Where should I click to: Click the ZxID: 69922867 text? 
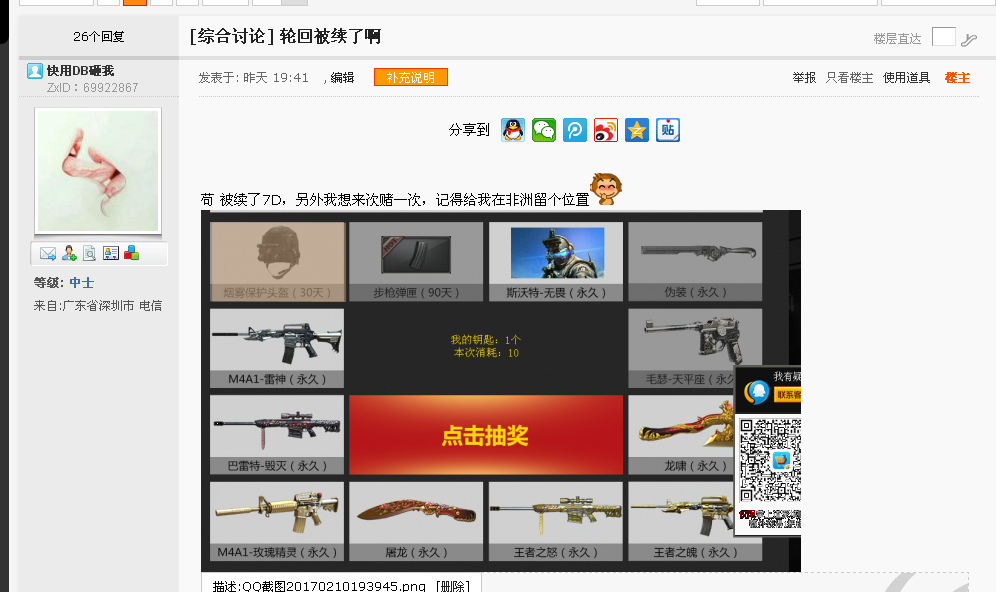point(92,88)
